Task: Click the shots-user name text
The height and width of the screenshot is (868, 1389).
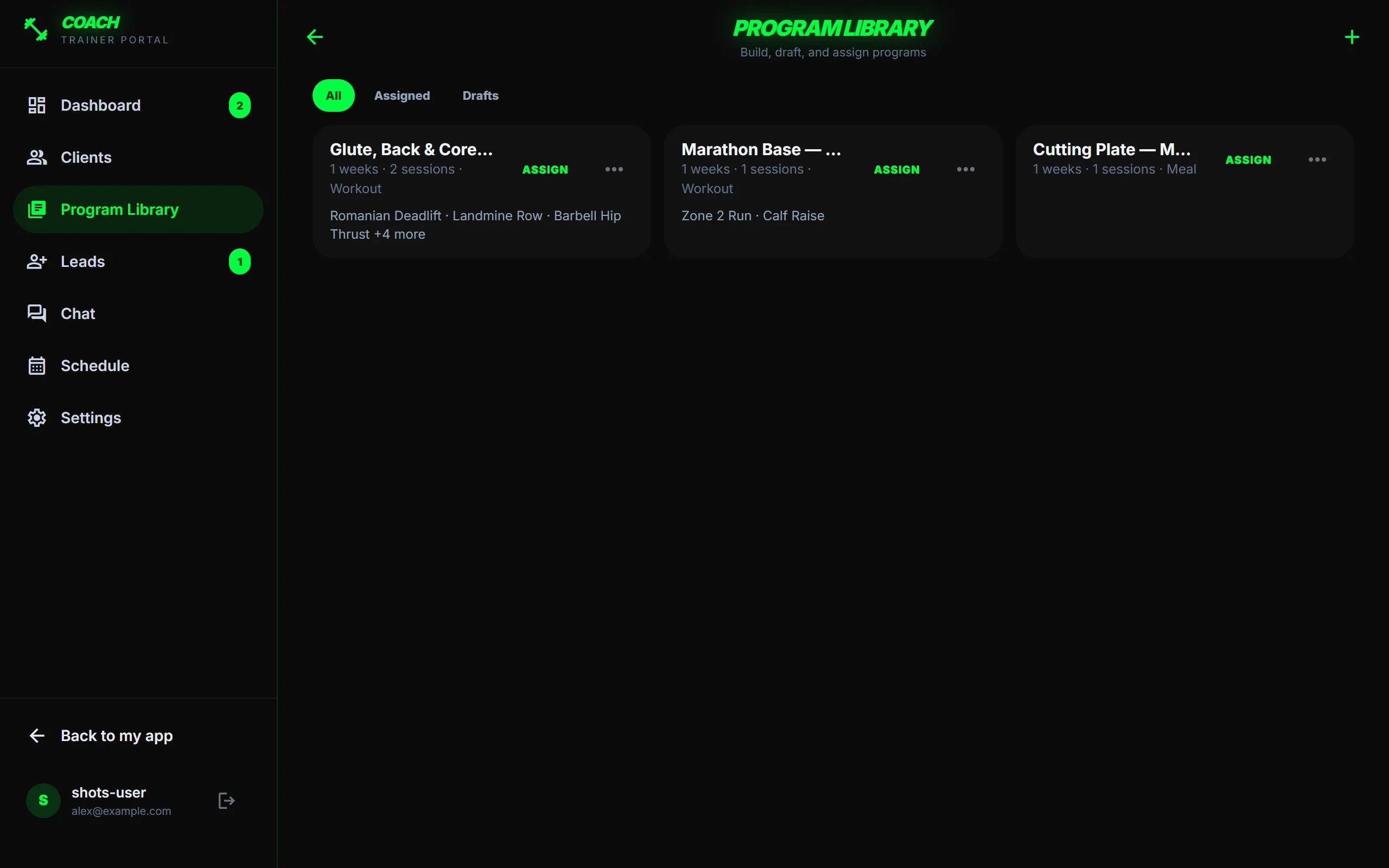Action: click(109, 792)
